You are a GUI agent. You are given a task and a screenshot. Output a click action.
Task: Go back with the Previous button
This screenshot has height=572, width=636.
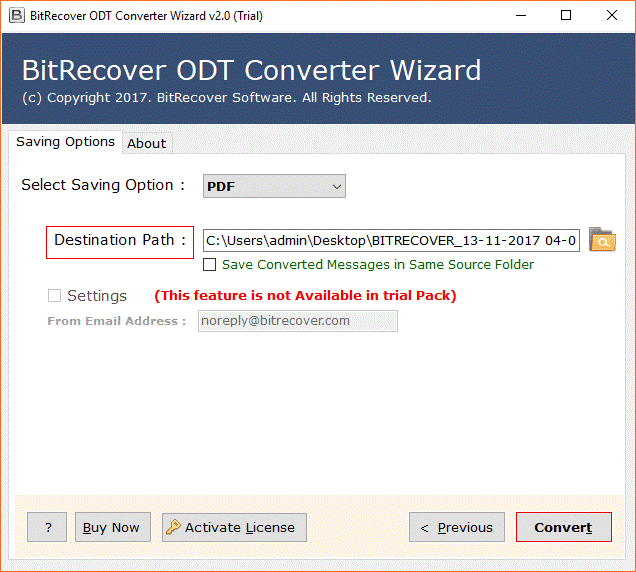(x=457, y=527)
